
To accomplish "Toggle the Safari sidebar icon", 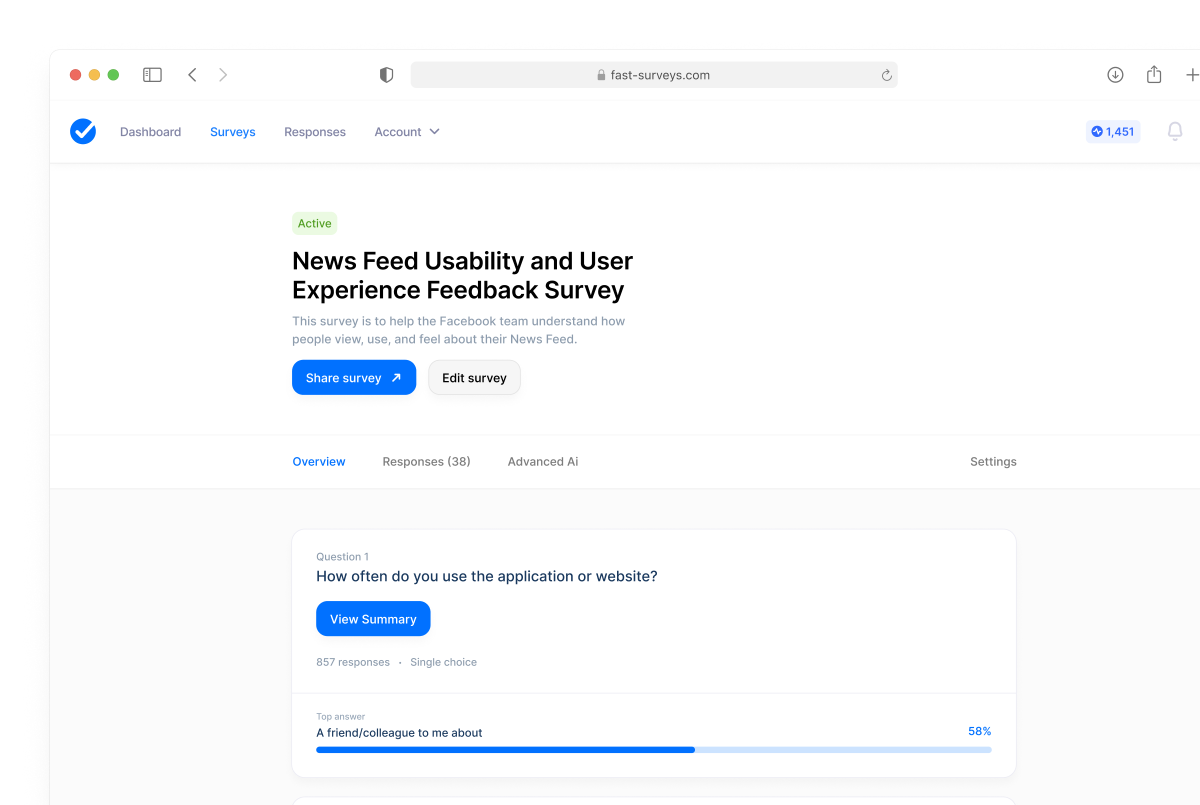I will pos(152,74).
